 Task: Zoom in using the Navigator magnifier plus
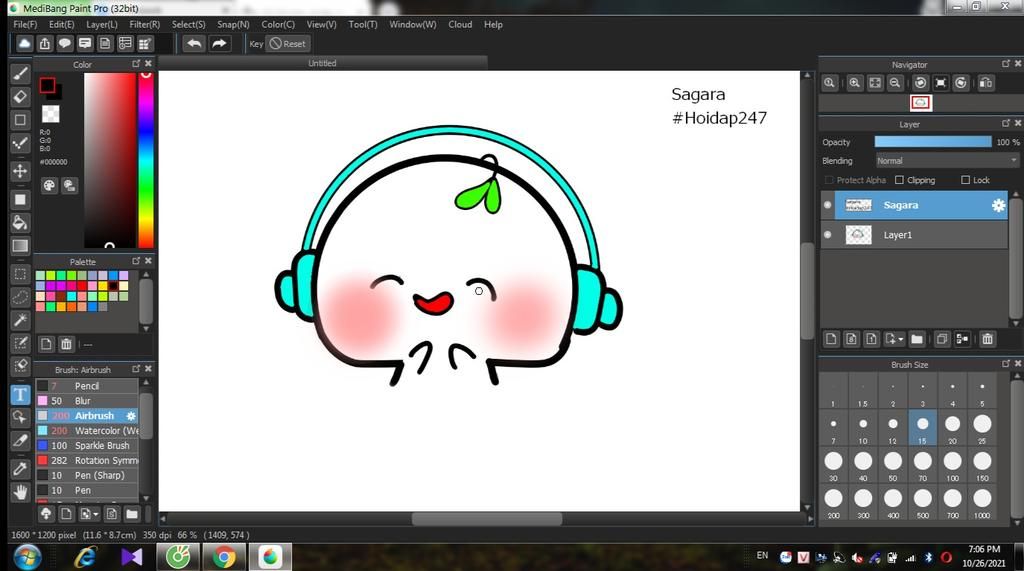point(854,83)
